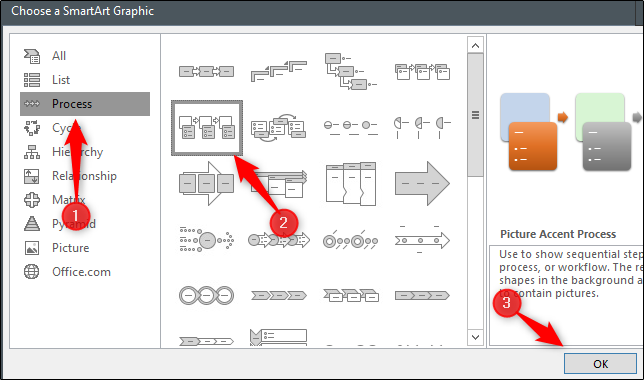Viewport: 644px width, 380px height.
Task: Choose the Basic Timeline arrow layout
Action: 422,240
